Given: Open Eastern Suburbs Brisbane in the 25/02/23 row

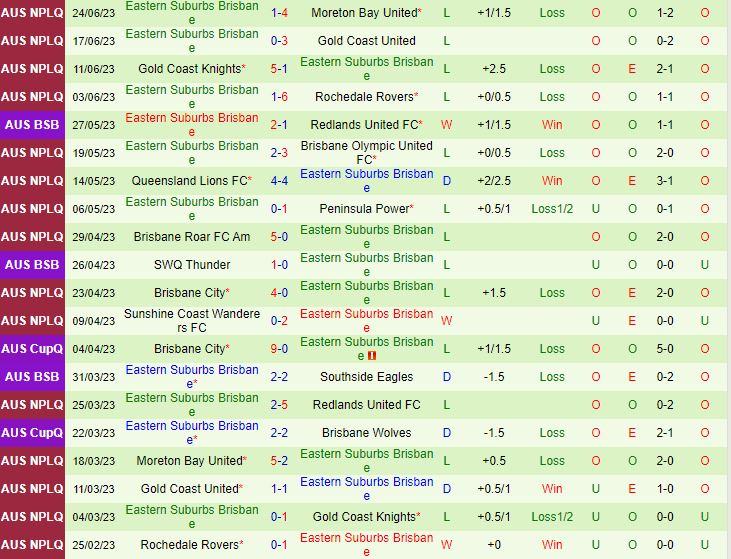Looking at the screenshot, I should coord(366,545).
